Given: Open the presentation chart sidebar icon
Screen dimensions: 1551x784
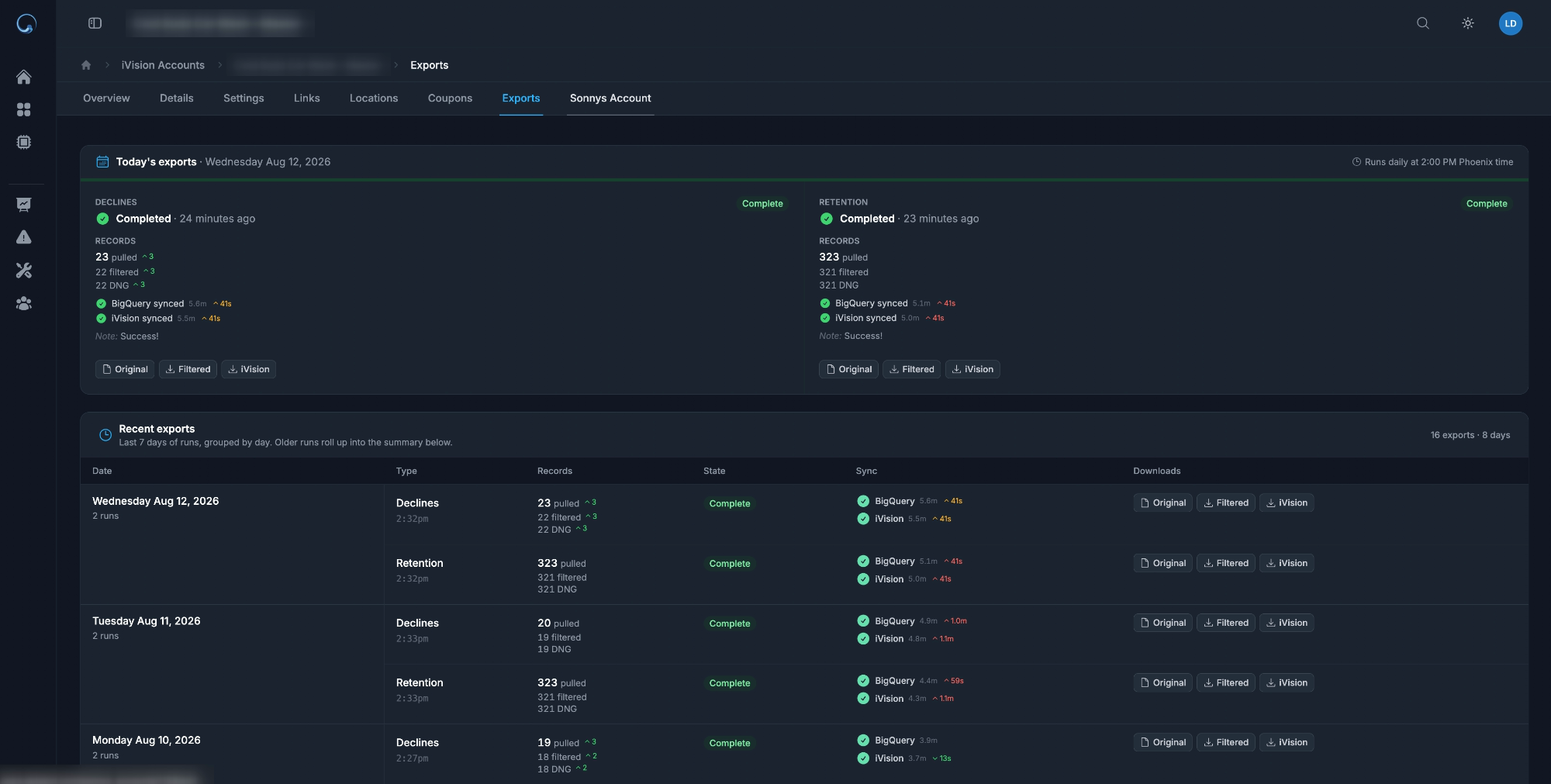Looking at the screenshot, I should (x=24, y=205).
